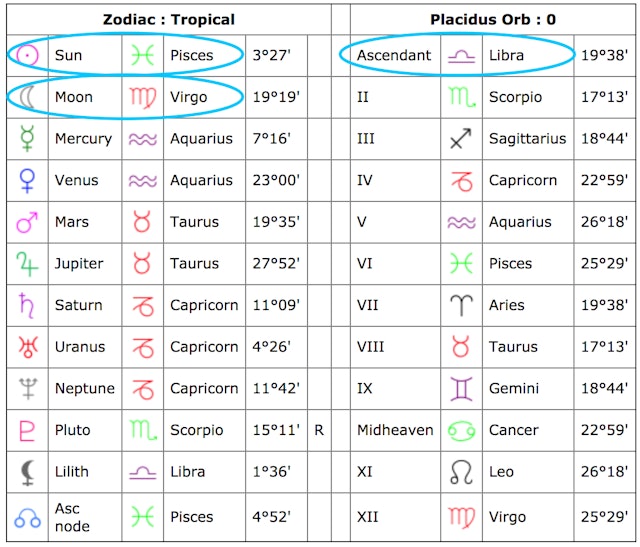
Task: Click the pink Mars symbol
Action: (27, 222)
